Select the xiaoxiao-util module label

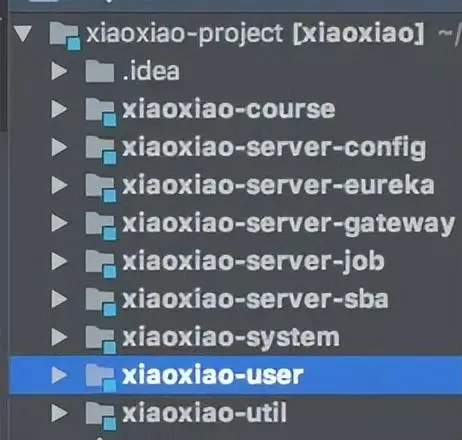pos(204,413)
